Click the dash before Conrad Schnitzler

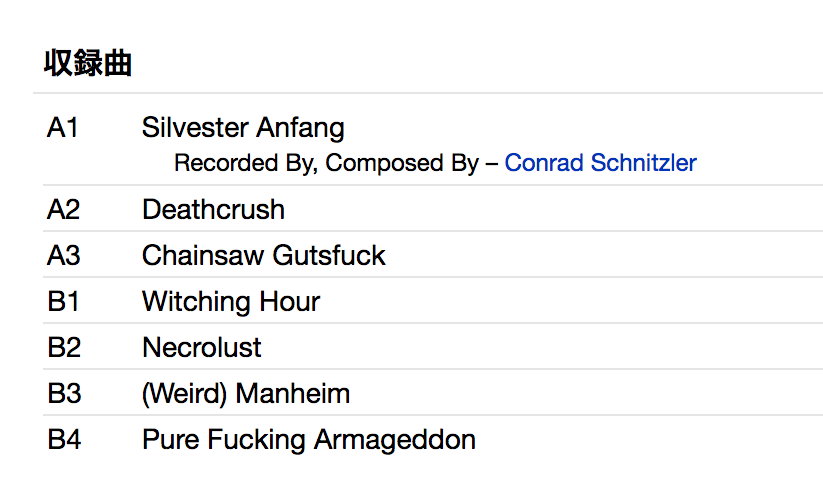pyautogui.click(x=491, y=163)
